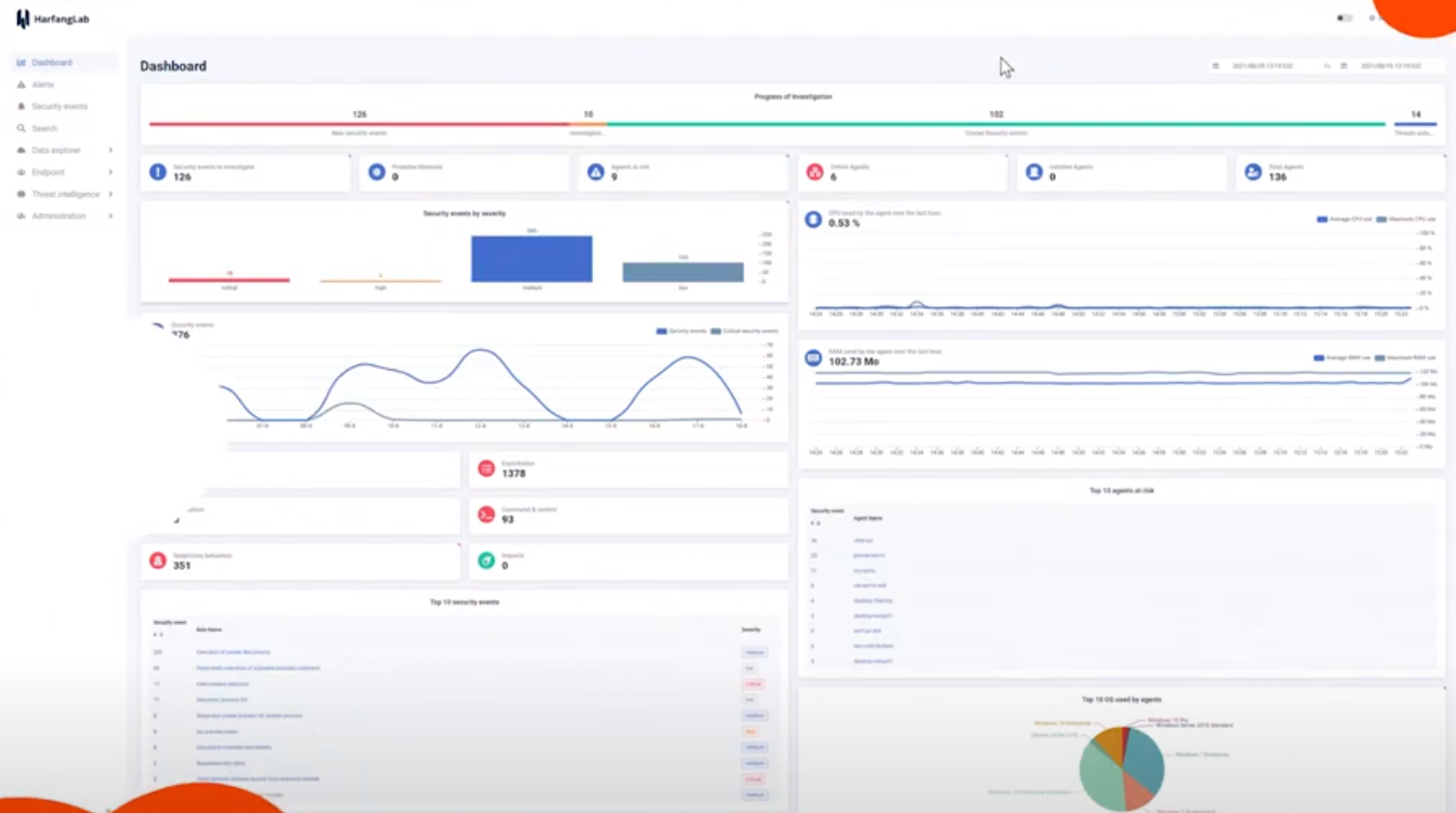The height and width of the screenshot is (813, 1456).
Task: Select the Security events bell icon in sidebar
Action: pyautogui.click(x=20, y=106)
